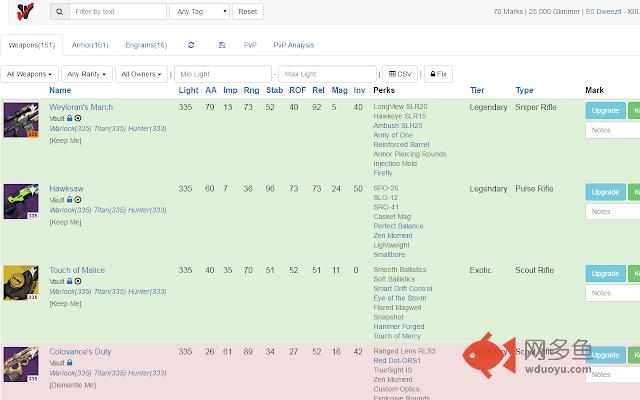Sort by Tier column header
The image size is (640, 400).
(x=477, y=90)
